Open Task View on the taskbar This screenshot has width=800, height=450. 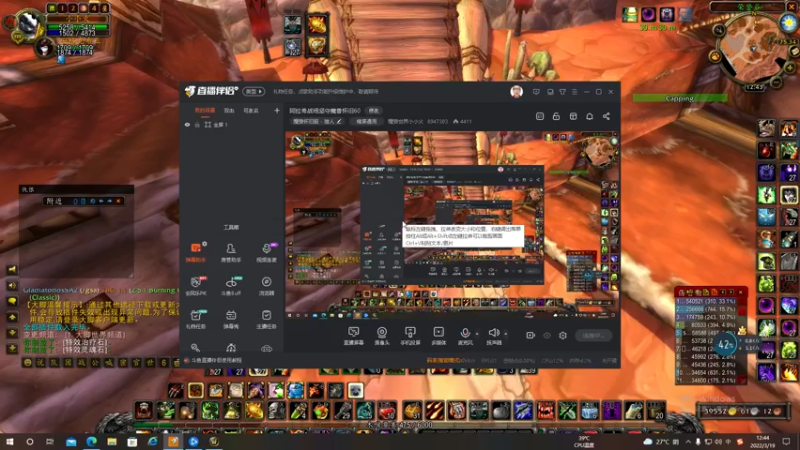(50, 441)
